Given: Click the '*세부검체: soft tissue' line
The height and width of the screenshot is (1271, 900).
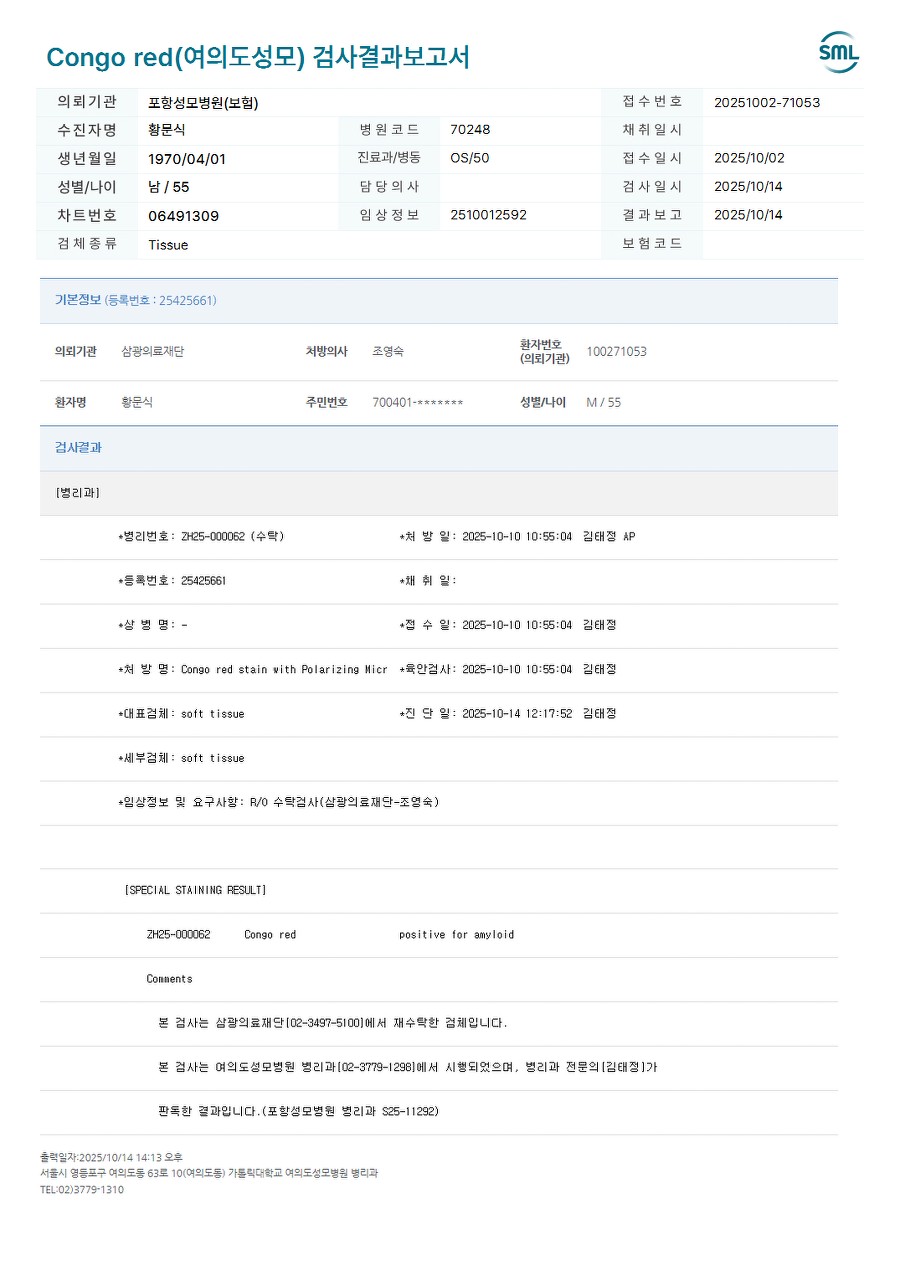Looking at the screenshot, I should click(x=181, y=758).
